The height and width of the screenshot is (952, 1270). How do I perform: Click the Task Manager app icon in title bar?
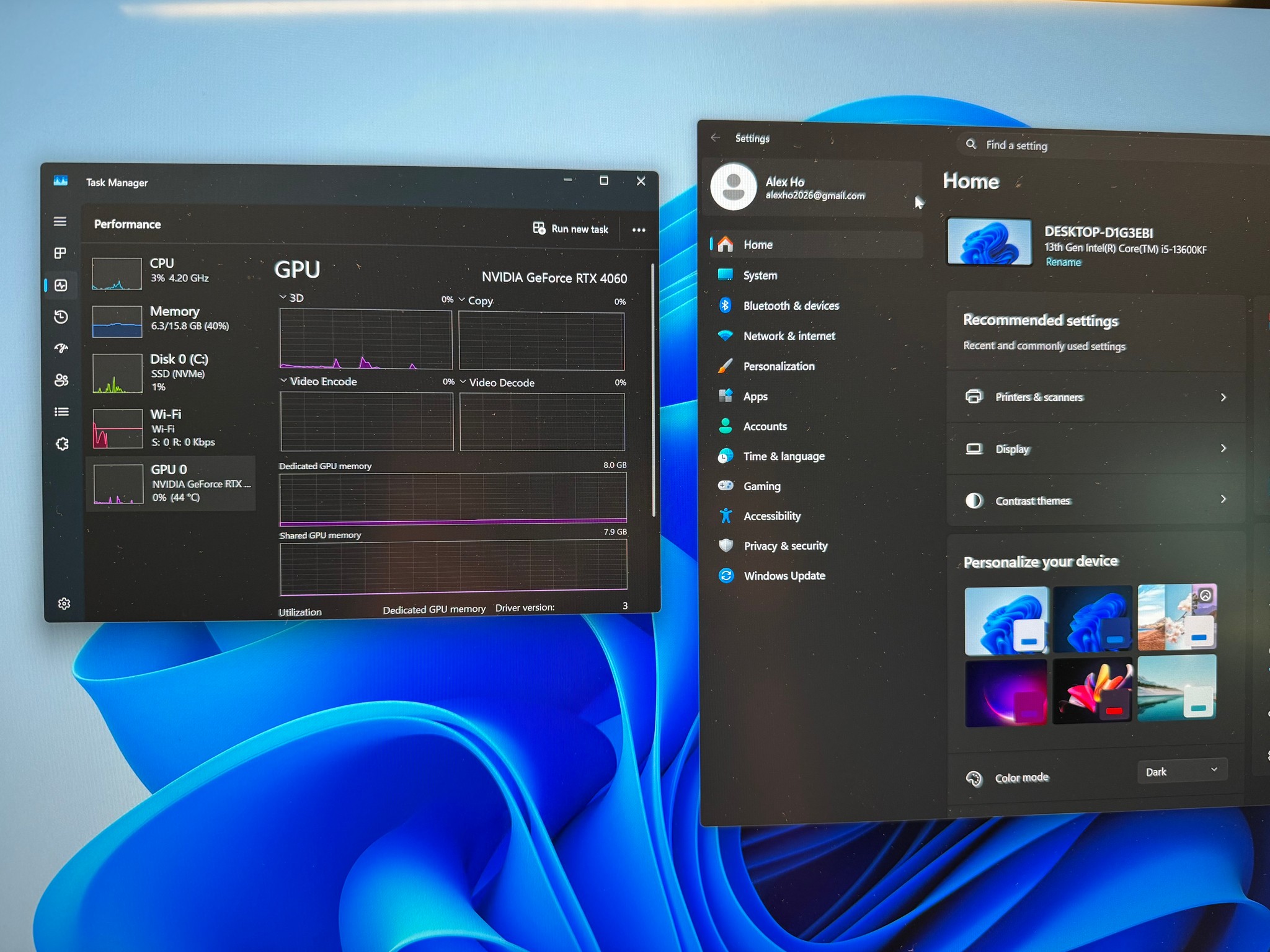(x=60, y=181)
